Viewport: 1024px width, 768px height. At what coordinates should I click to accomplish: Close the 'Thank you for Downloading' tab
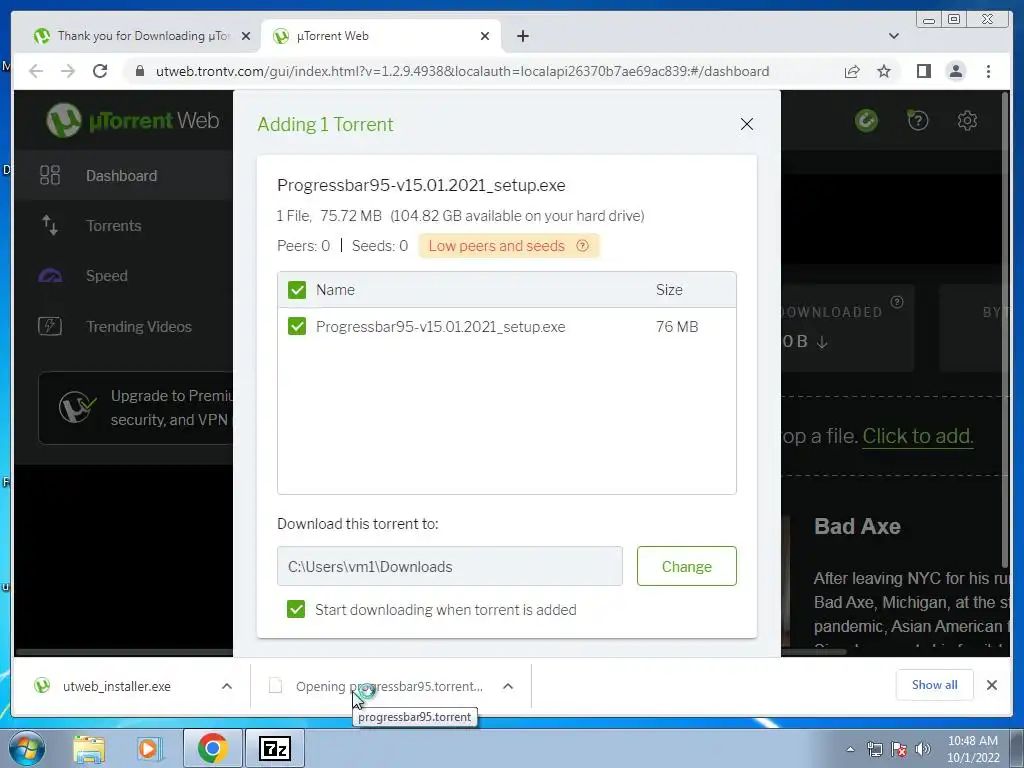pos(246,36)
